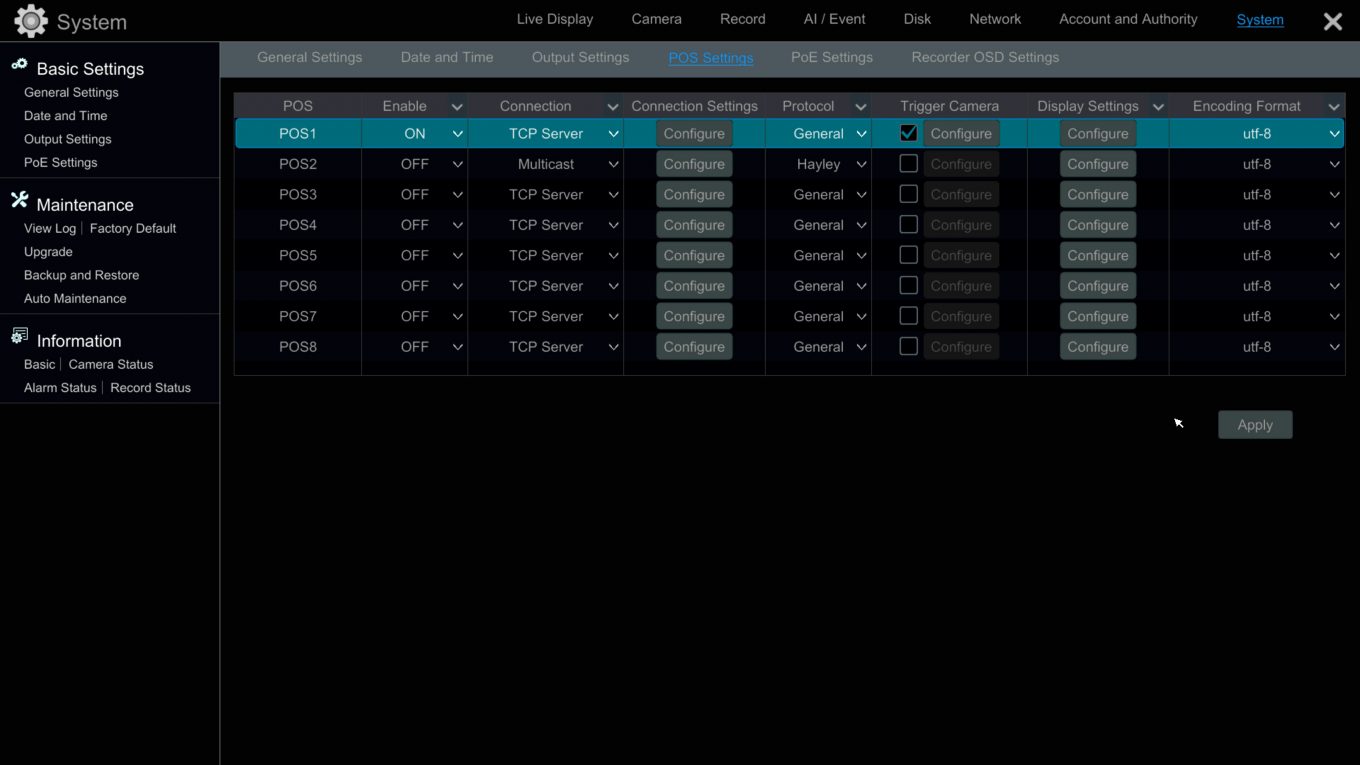Open the POS3 Encoding Format dropdown
This screenshot has width=1360, height=765.
tap(1334, 195)
